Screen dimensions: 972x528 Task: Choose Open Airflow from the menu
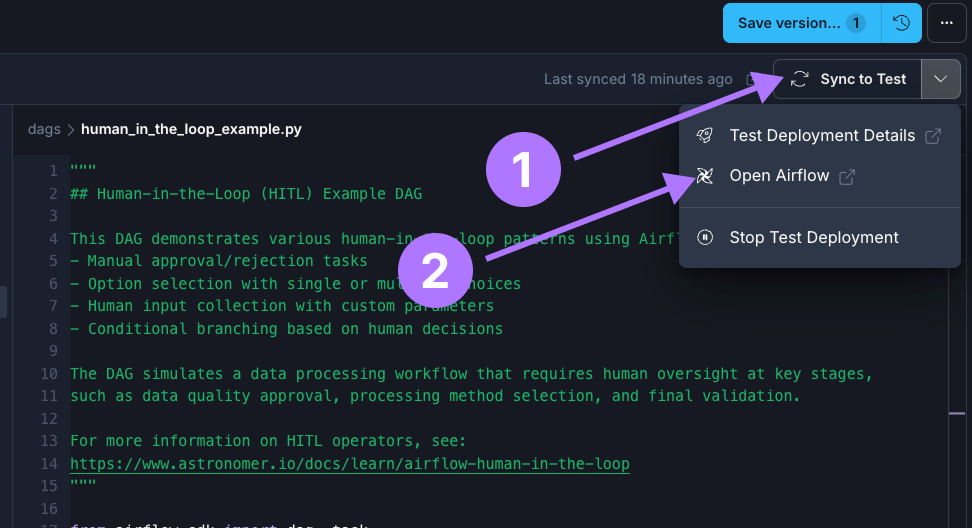point(779,176)
